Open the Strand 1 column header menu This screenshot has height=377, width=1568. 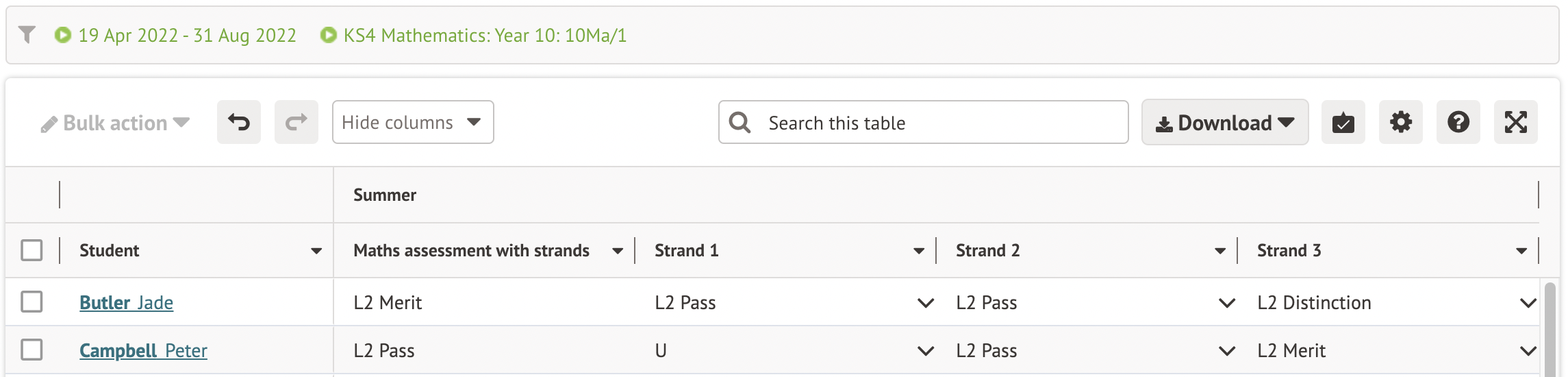click(919, 251)
